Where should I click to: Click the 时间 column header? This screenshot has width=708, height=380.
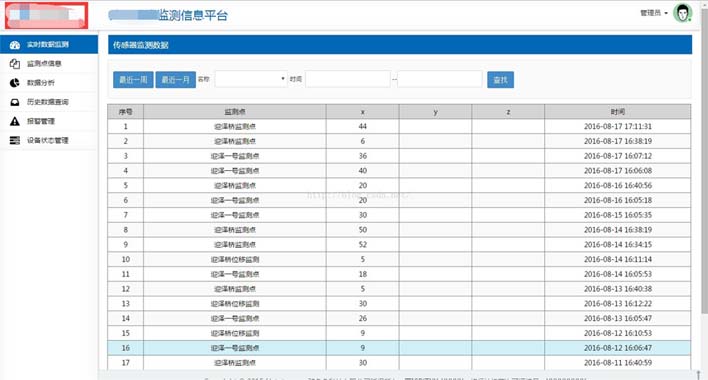click(618, 111)
